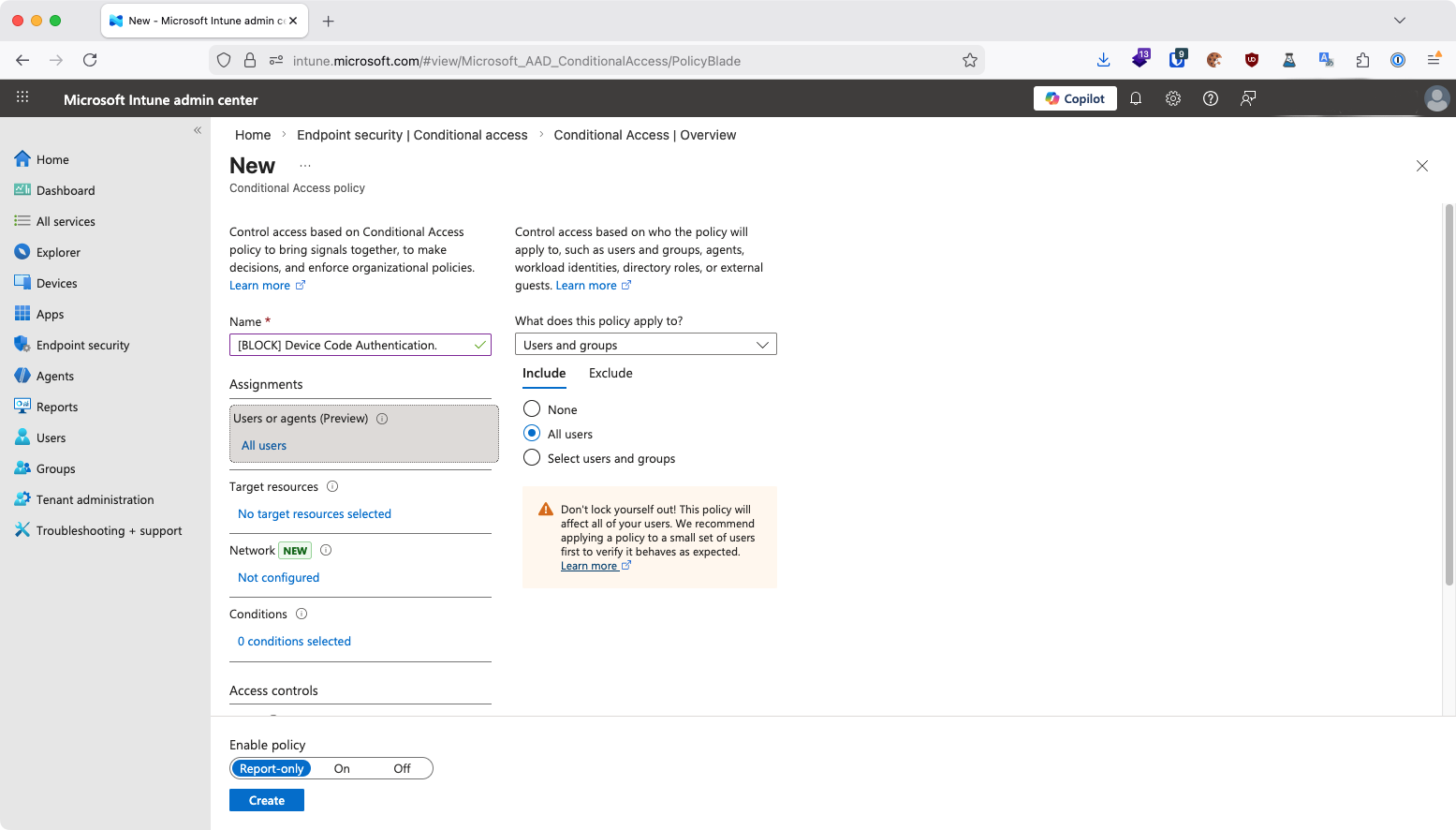This screenshot has width=1456, height=830.
Task: Go to Conditional Access | Overview breadcrumb
Action: coord(645,135)
